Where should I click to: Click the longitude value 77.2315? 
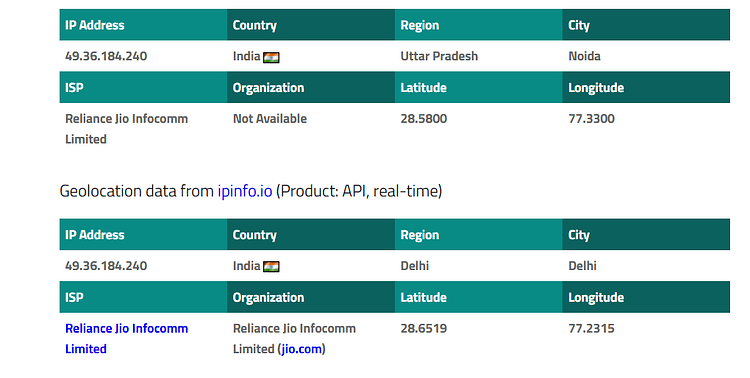[592, 328]
